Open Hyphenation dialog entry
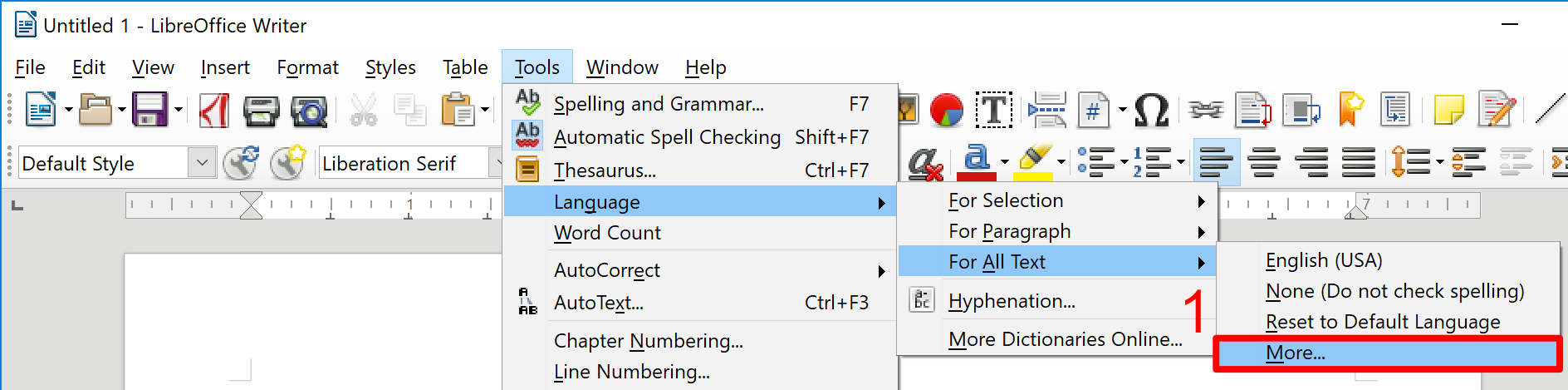This screenshot has height=390, width=1568. pyautogui.click(x=1057, y=300)
